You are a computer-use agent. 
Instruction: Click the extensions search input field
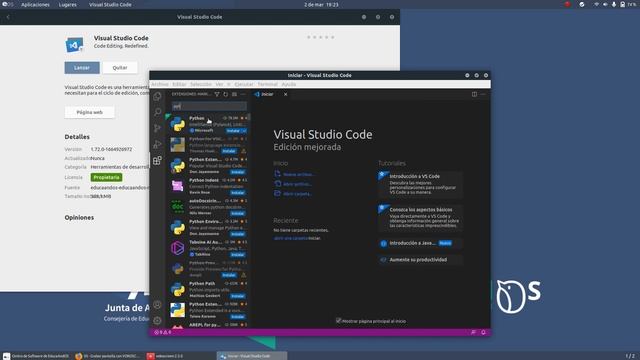[209, 107]
